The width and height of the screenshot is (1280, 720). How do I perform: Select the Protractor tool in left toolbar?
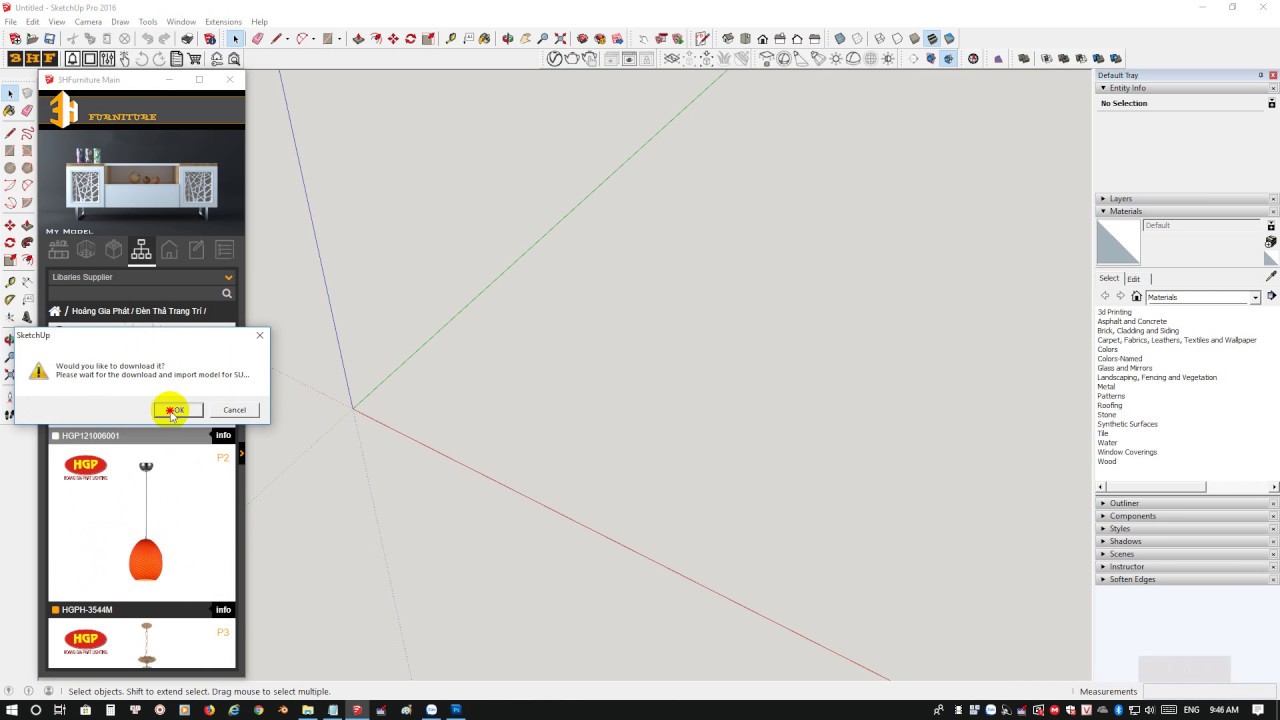(x=10, y=299)
